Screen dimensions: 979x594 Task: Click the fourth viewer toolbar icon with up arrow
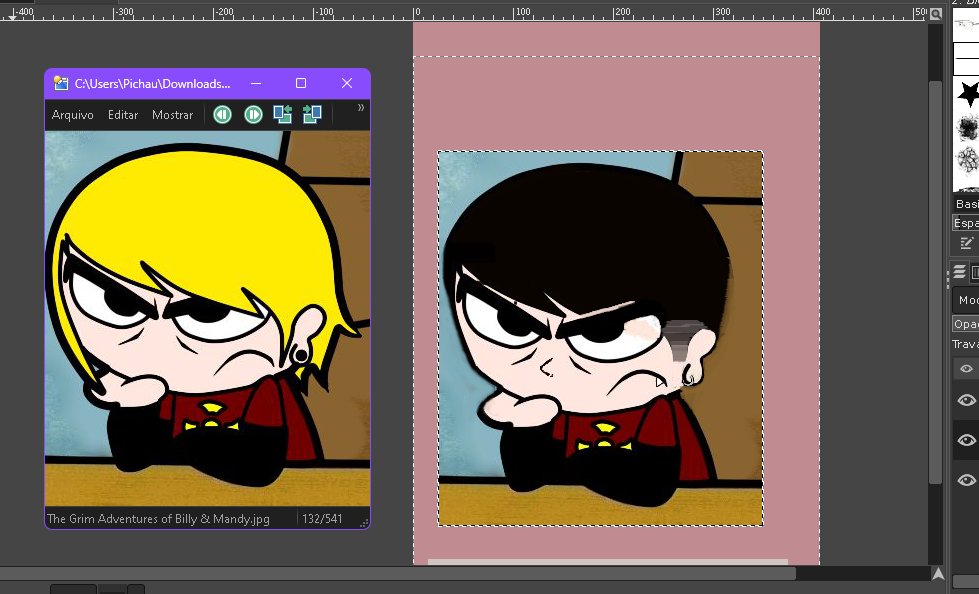(x=312, y=114)
